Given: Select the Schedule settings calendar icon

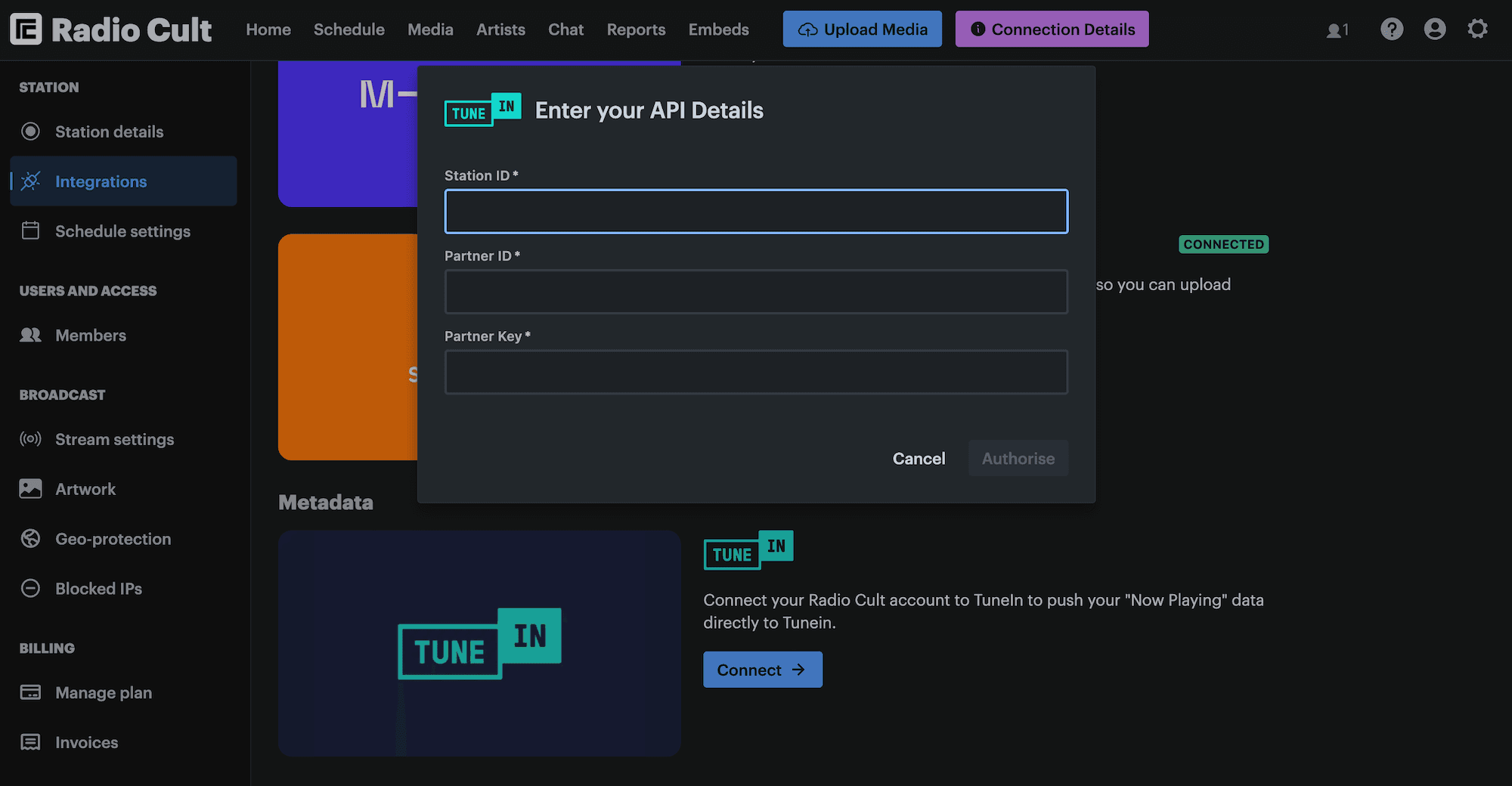Looking at the screenshot, I should click(30, 231).
